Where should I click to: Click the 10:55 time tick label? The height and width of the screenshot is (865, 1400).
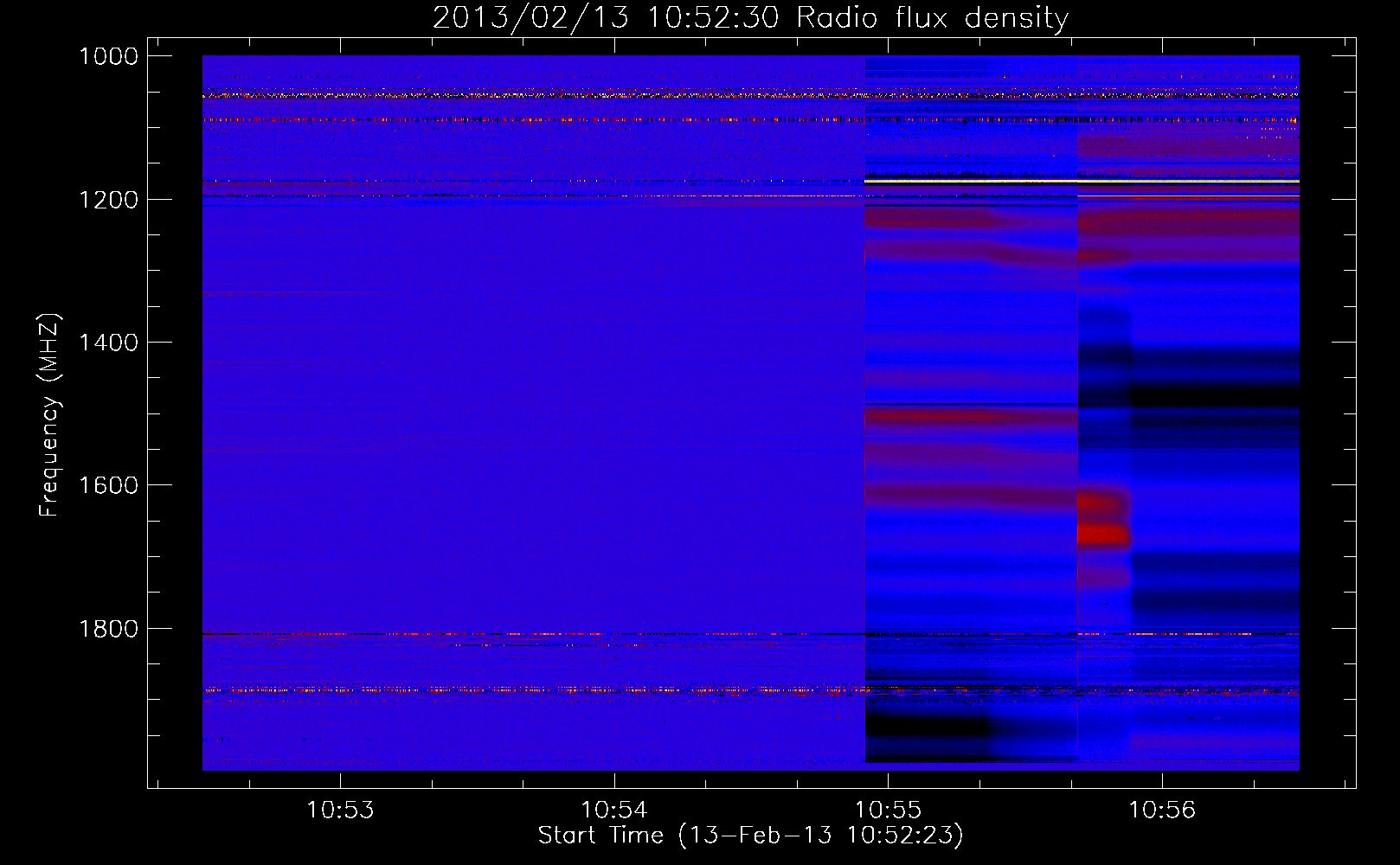coord(889,810)
